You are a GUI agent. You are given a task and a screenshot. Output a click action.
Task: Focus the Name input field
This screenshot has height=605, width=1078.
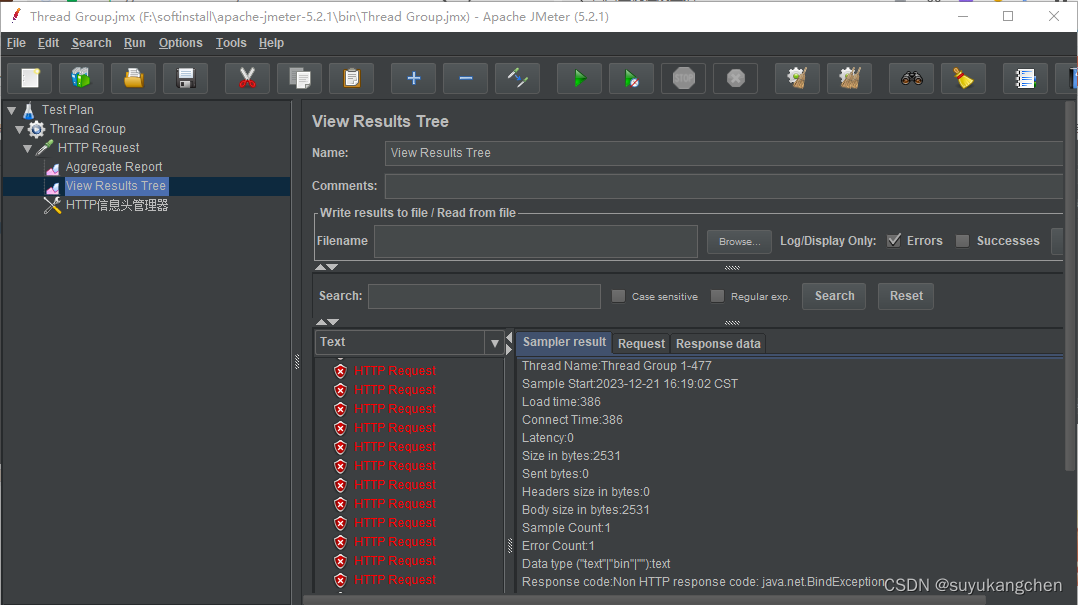[x=724, y=153]
